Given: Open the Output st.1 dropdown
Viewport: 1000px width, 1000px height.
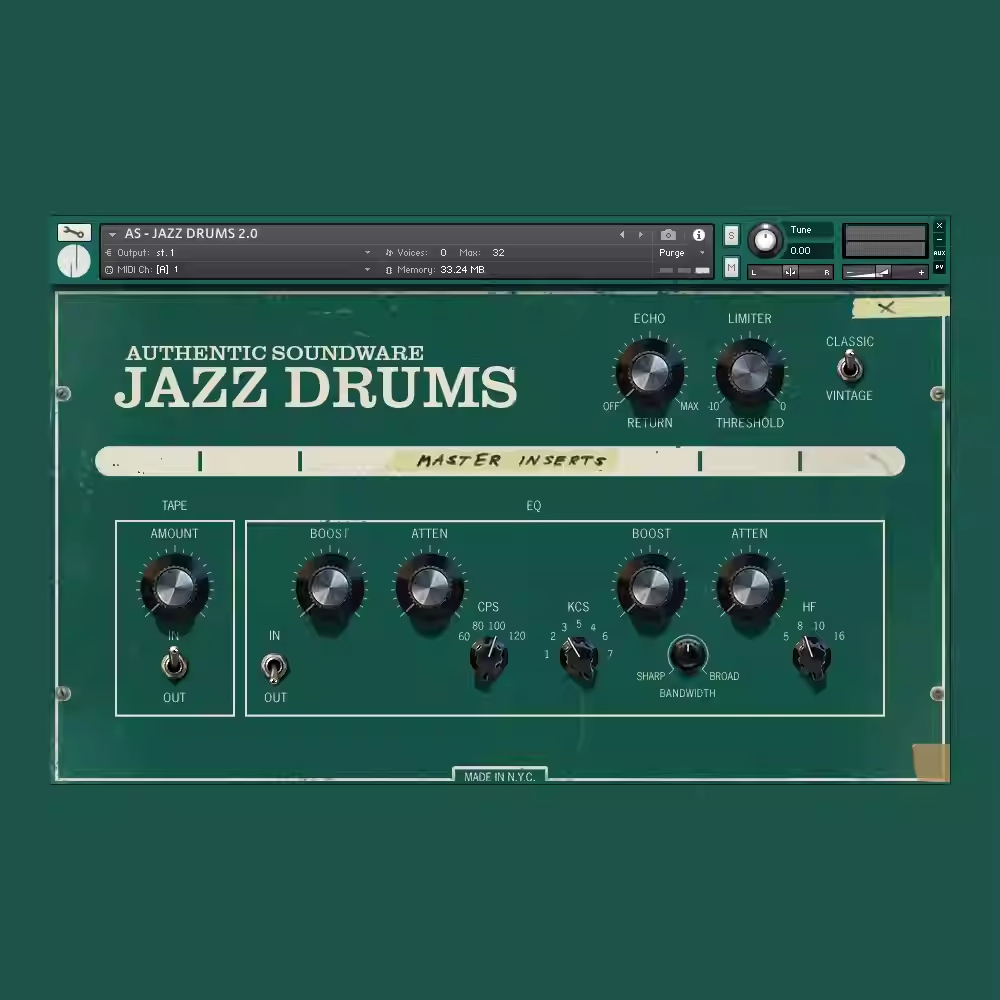Looking at the screenshot, I should (x=238, y=253).
